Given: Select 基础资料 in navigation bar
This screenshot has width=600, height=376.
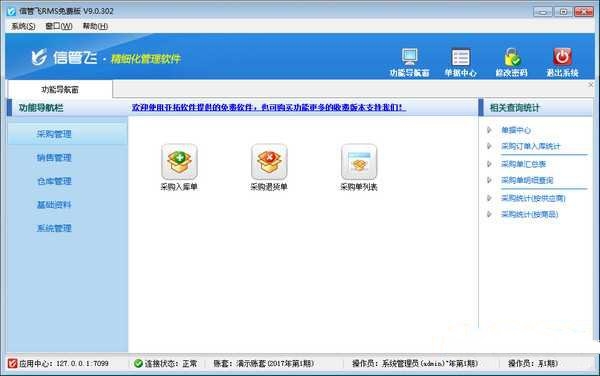Looking at the screenshot, I should pos(54,205).
